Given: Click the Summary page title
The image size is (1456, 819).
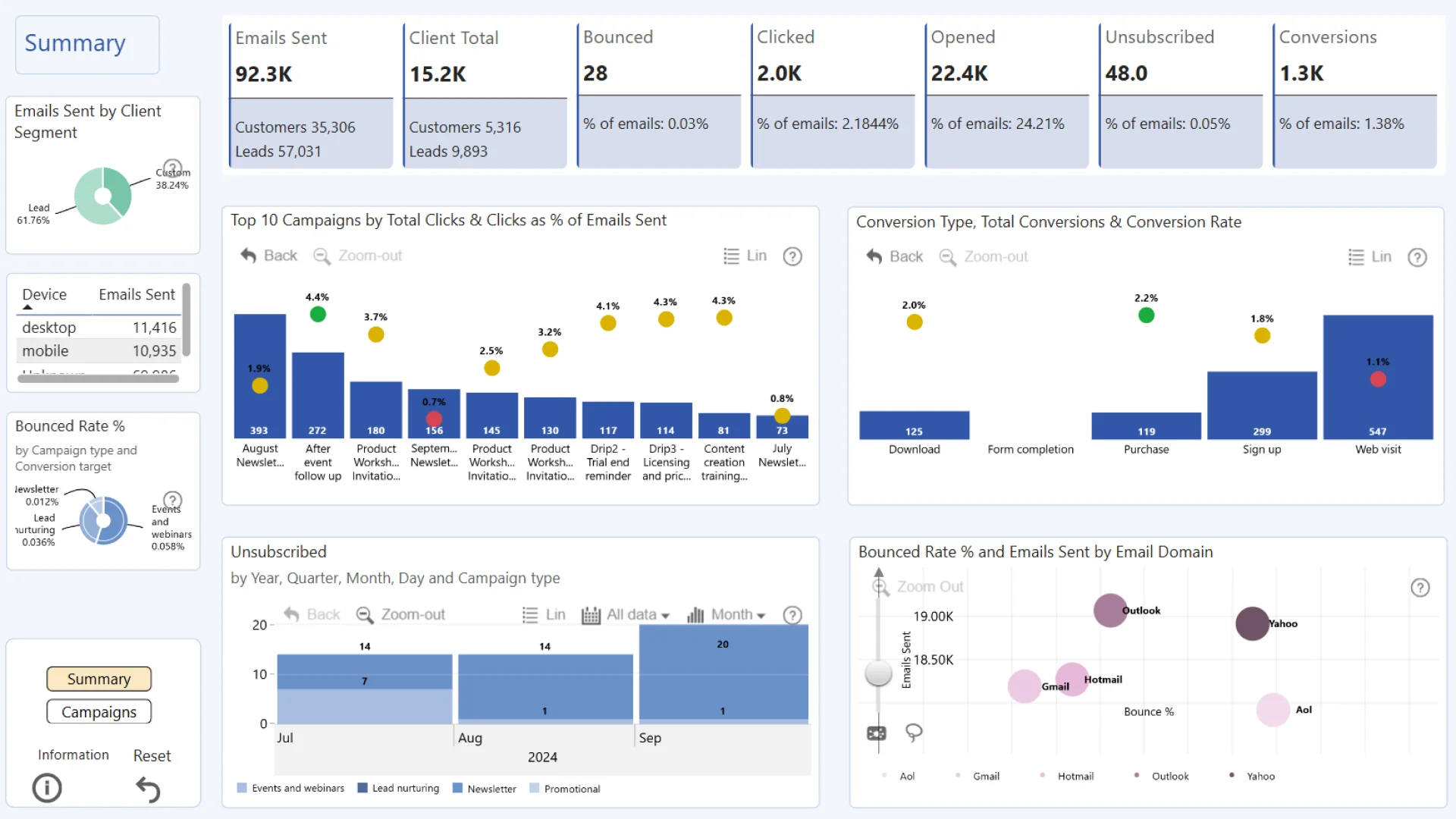Looking at the screenshot, I should tap(74, 43).
